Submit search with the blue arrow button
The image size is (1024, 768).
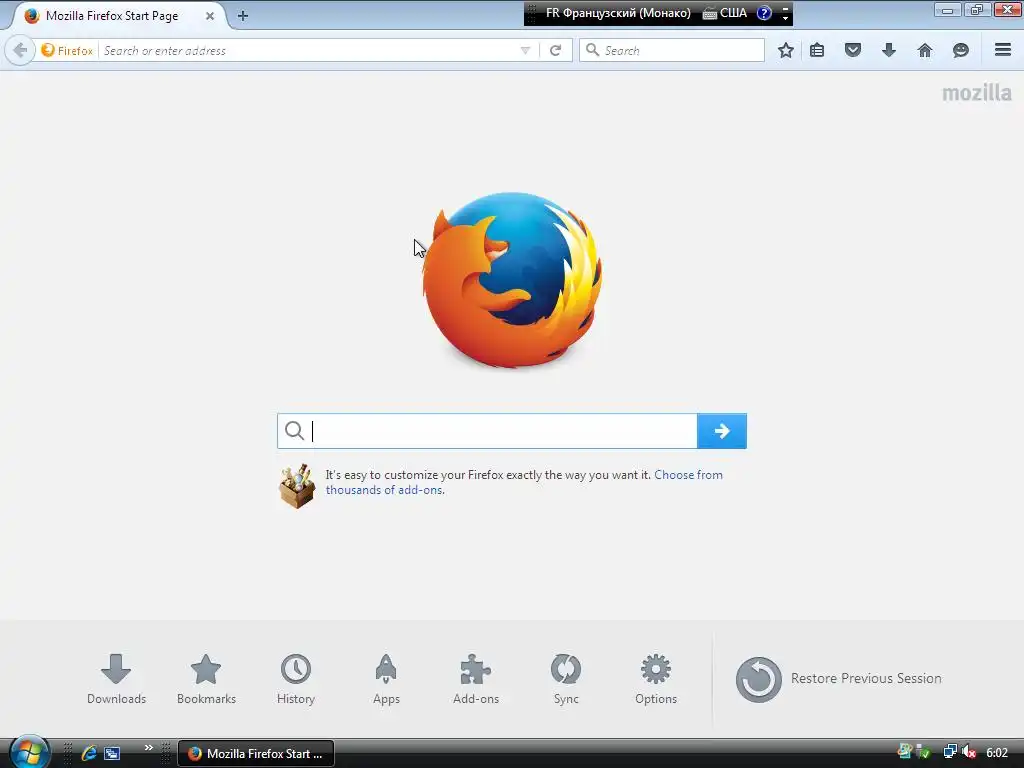pos(722,431)
